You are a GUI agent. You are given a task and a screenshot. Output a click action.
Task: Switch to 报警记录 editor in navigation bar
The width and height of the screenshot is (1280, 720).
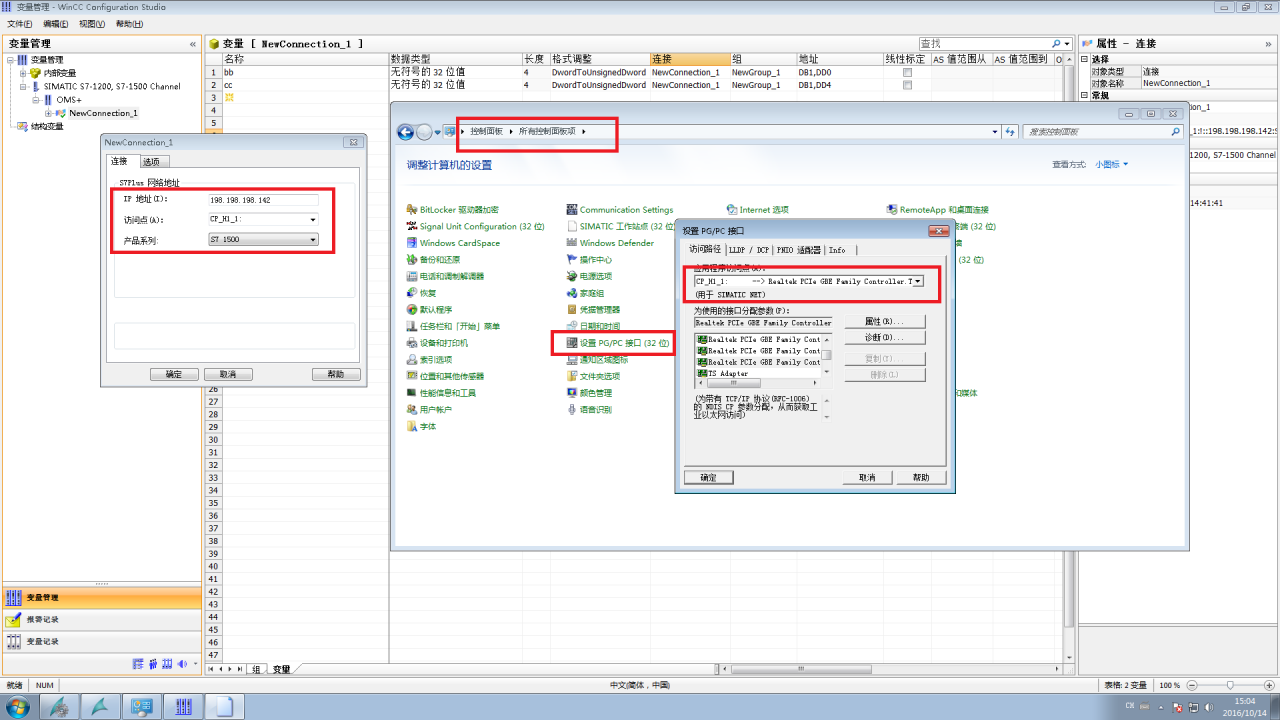(100, 620)
